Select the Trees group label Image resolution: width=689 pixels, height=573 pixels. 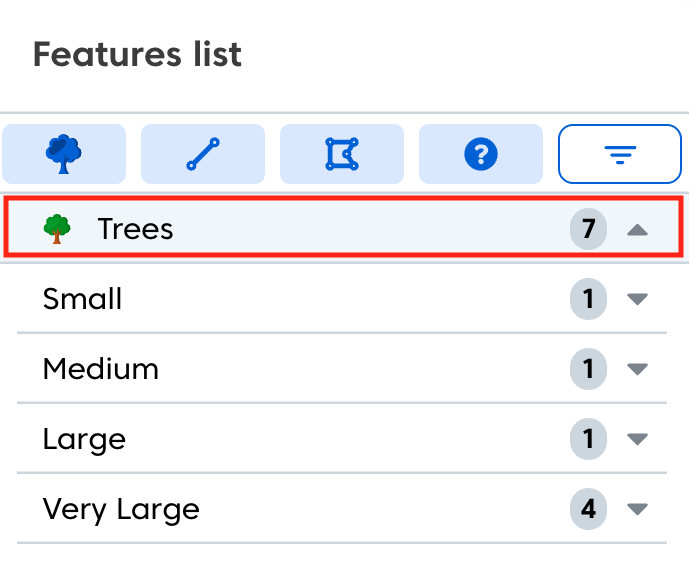135,229
